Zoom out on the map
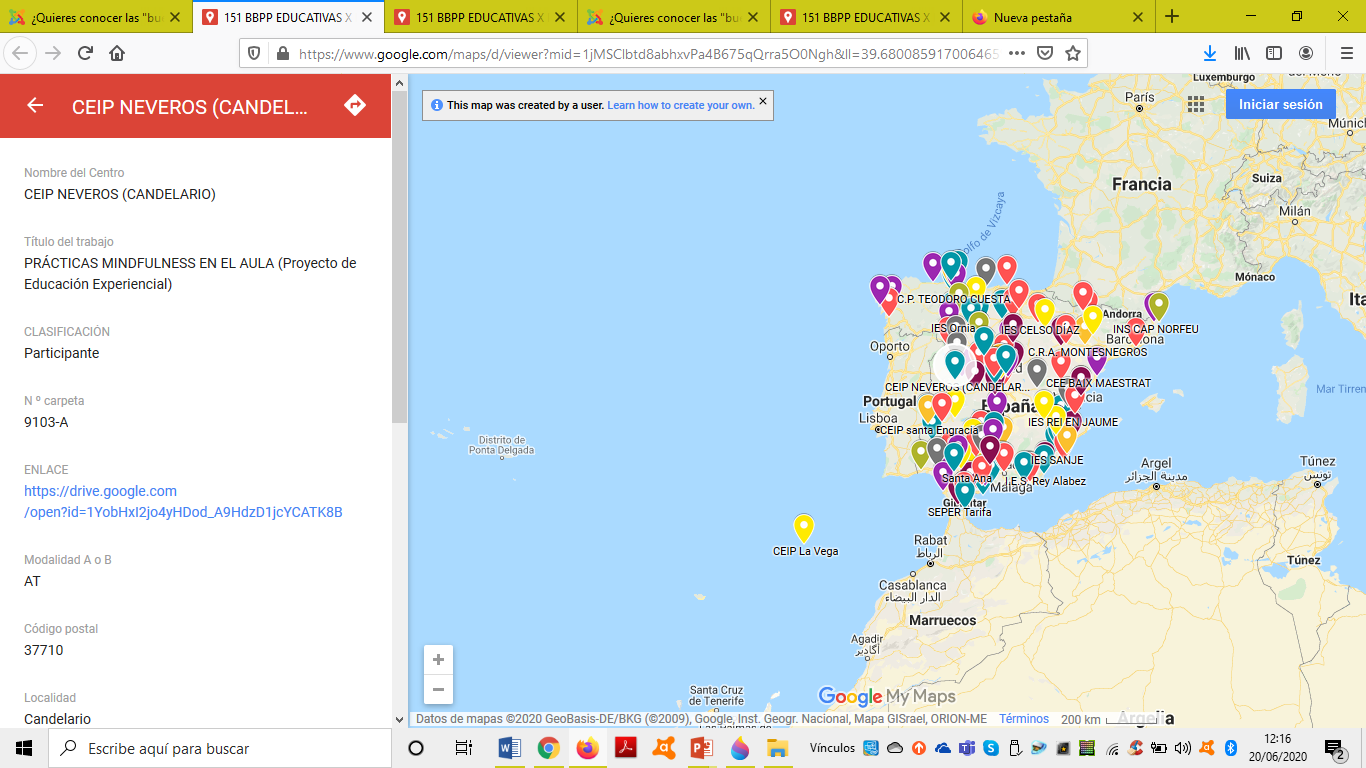Viewport: 1366px width, 768px height. 438,689
